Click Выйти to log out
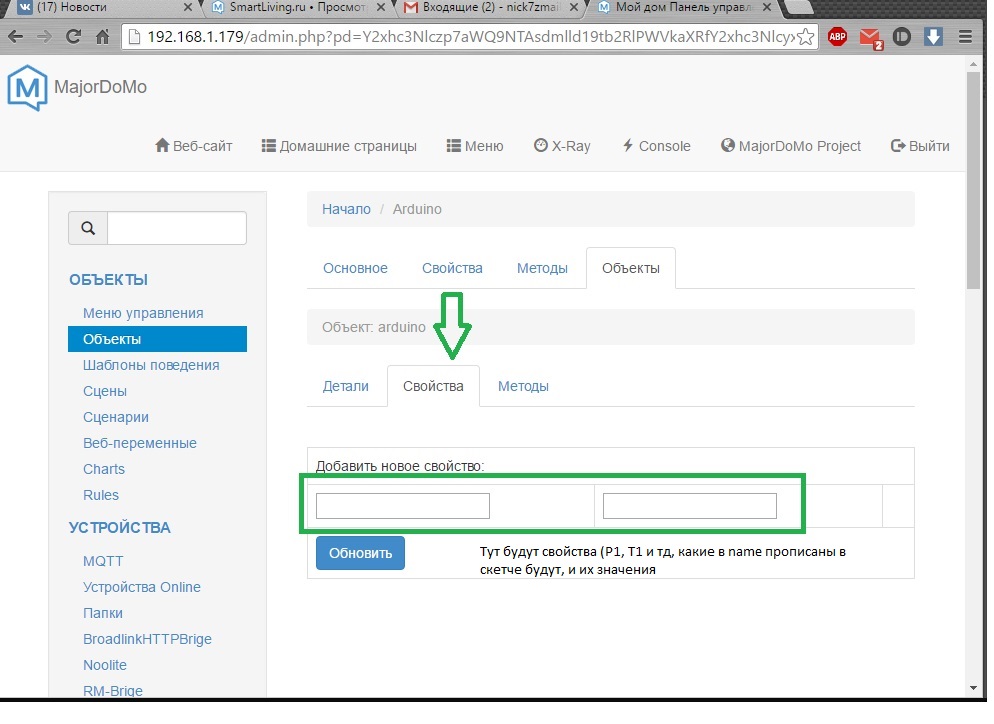The height and width of the screenshot is (724, 994). pyautogui.click(x=920, y=146)
